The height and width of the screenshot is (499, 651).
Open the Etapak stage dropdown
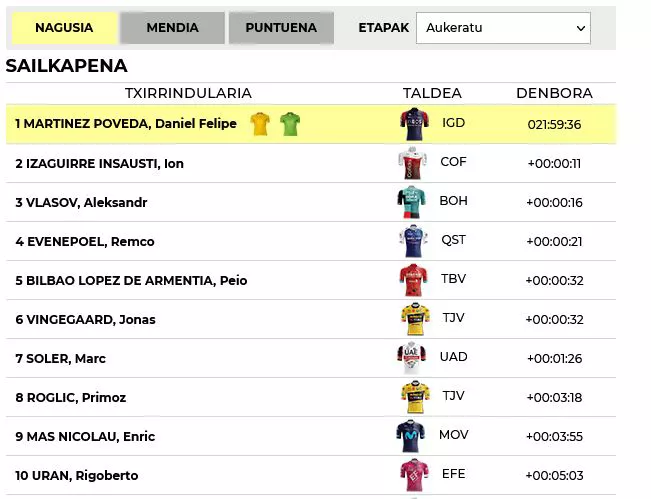(x=503, y=28)
